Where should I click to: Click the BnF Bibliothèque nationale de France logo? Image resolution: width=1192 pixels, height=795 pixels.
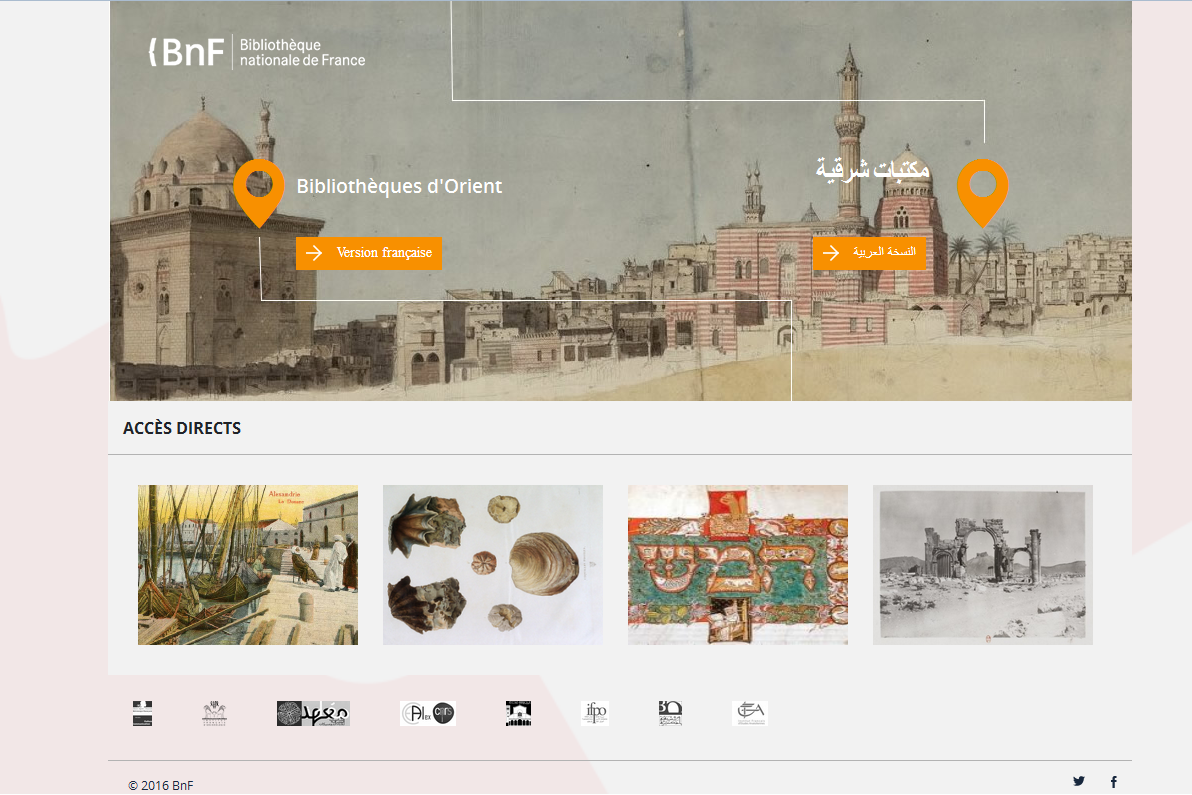[257, 52]
